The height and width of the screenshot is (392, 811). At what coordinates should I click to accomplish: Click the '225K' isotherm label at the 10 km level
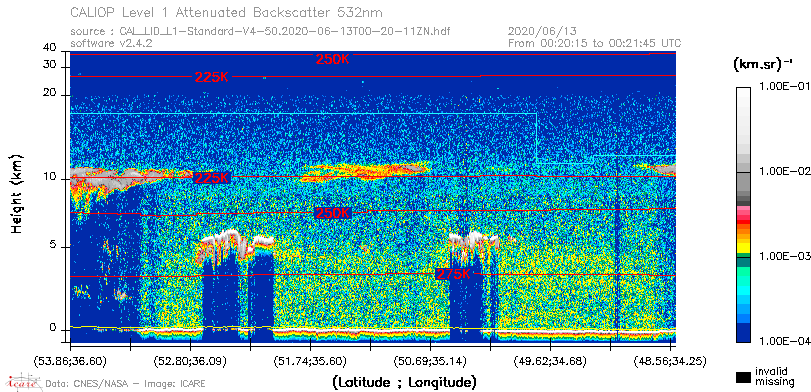click(x=211, y=177)
